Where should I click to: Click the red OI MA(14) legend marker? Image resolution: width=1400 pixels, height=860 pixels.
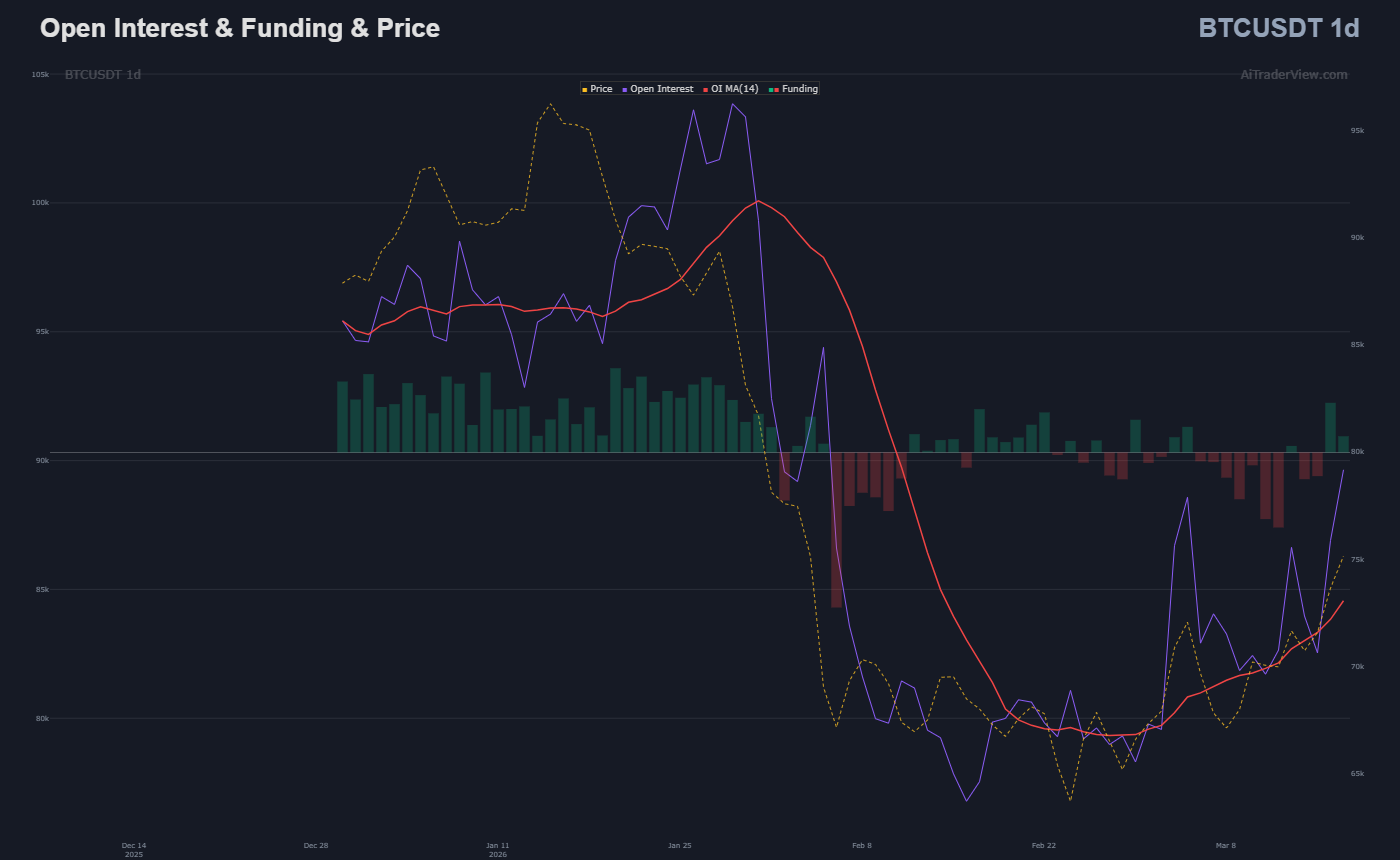[x=706, y=89]
